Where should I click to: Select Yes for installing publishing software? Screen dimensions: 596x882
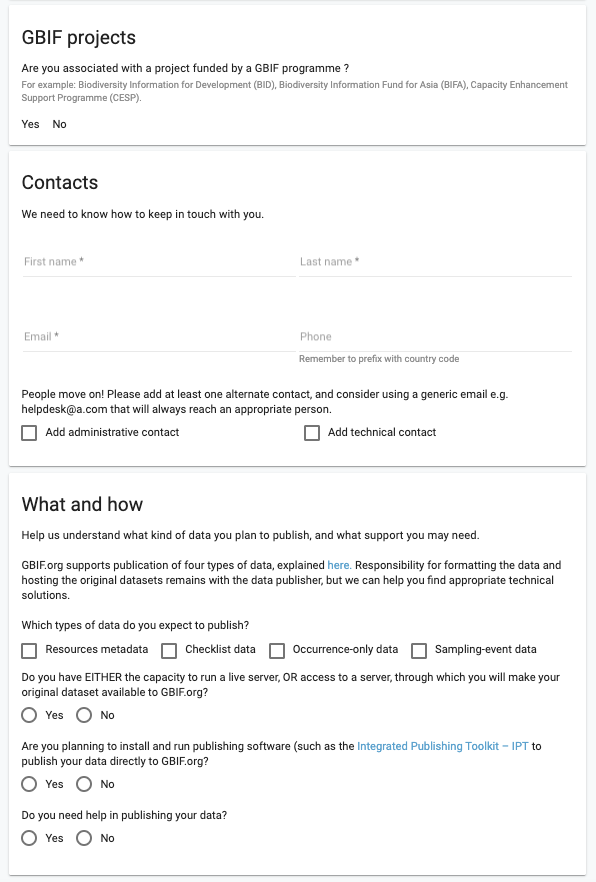(29, 784)
